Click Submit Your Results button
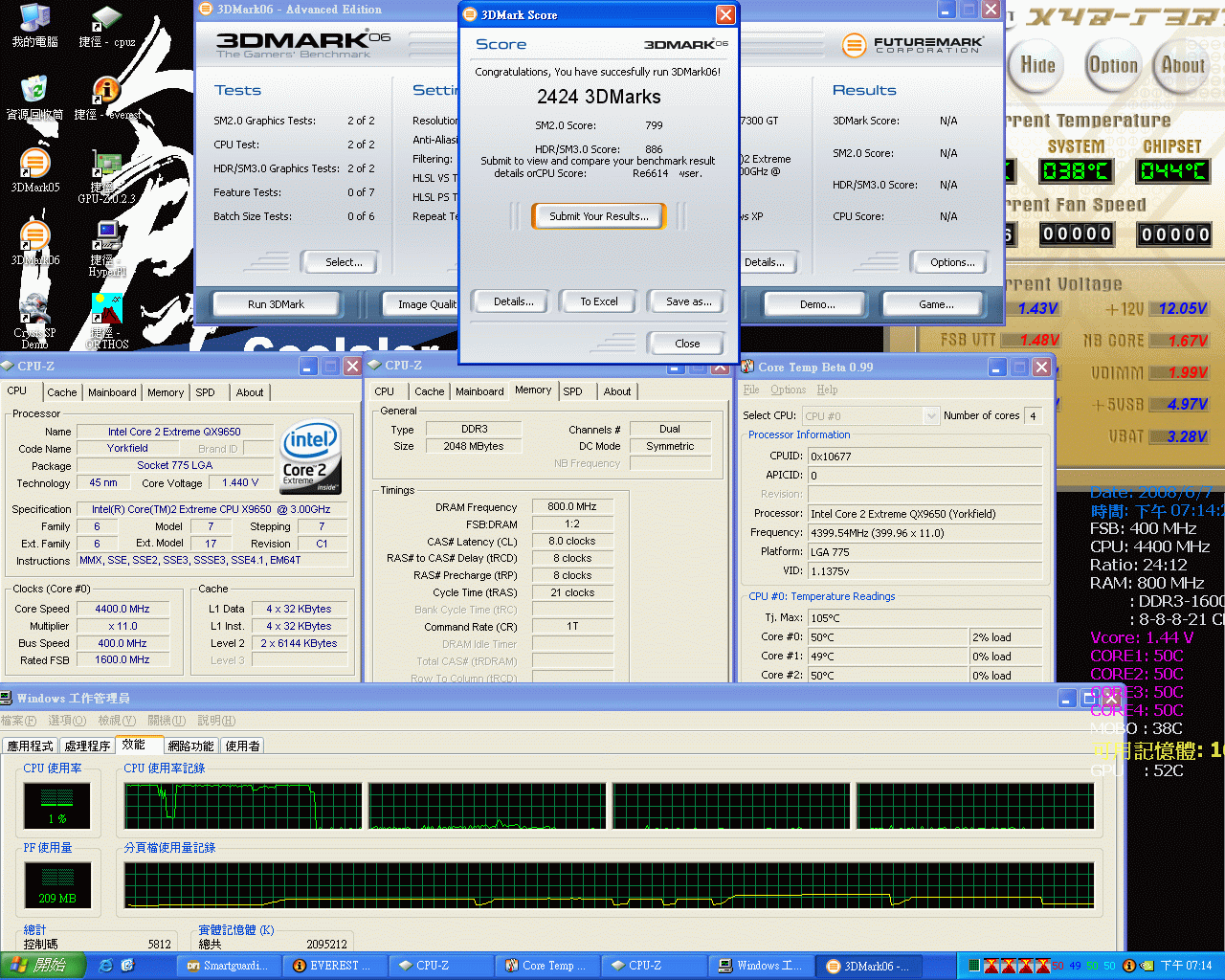This screenshot has height=980, width=1225. pos(599,216)
